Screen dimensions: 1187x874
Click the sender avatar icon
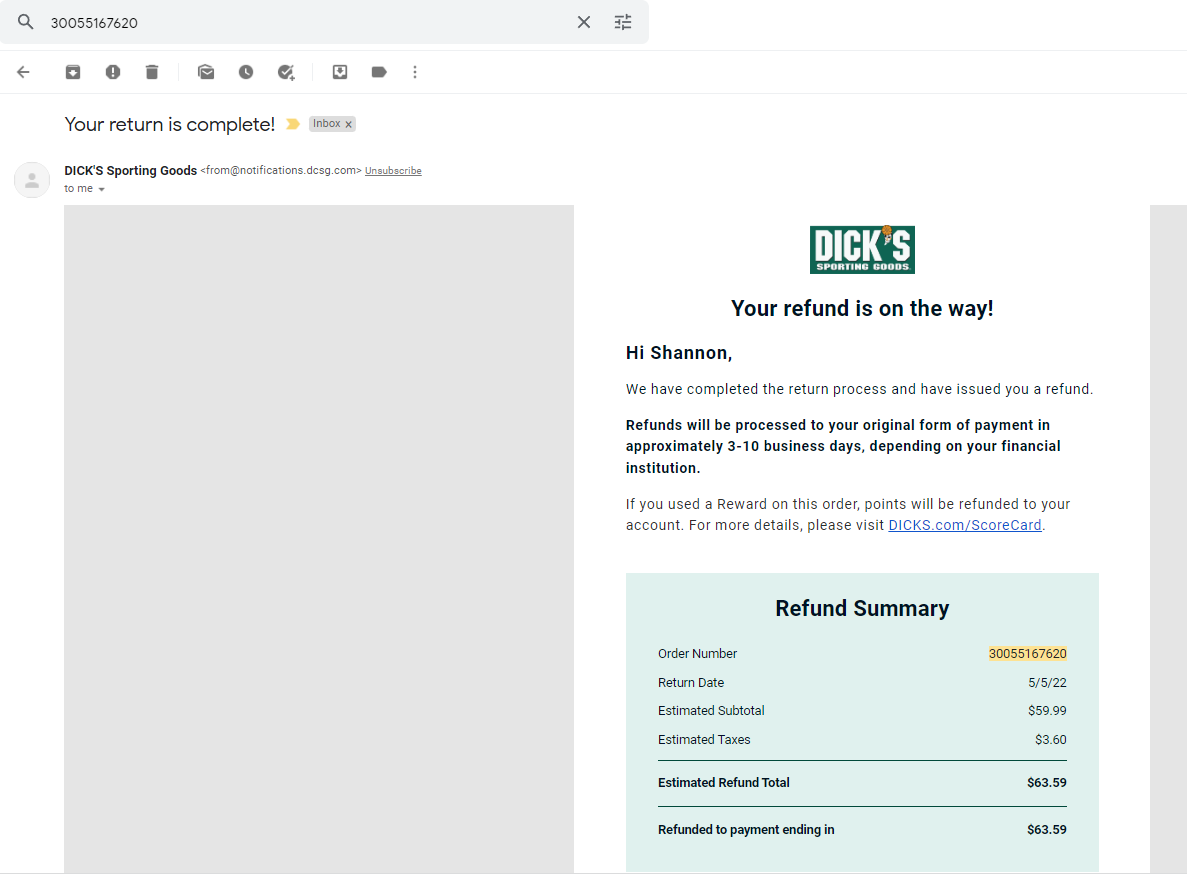coord(32,180)
